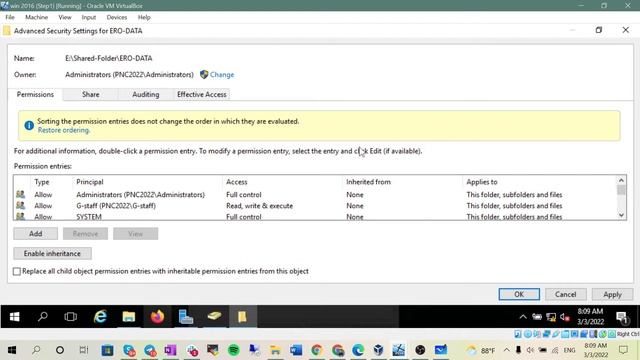This screenshot has width=640, height=360.
Task: Open Word from the host taskbar
Action: click(x=296, y=350)
